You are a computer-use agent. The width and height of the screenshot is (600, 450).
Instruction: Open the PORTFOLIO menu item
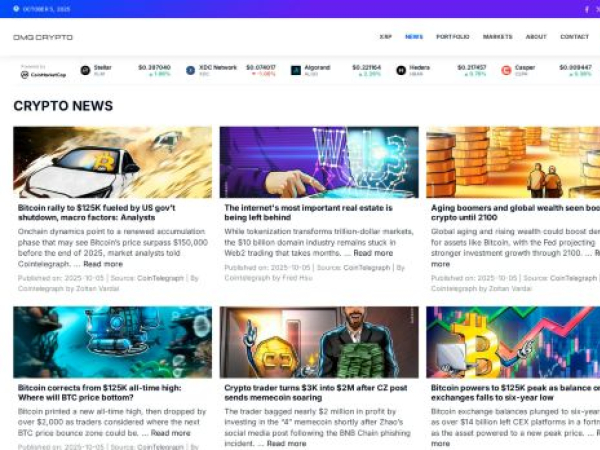(x=453, y=37)
